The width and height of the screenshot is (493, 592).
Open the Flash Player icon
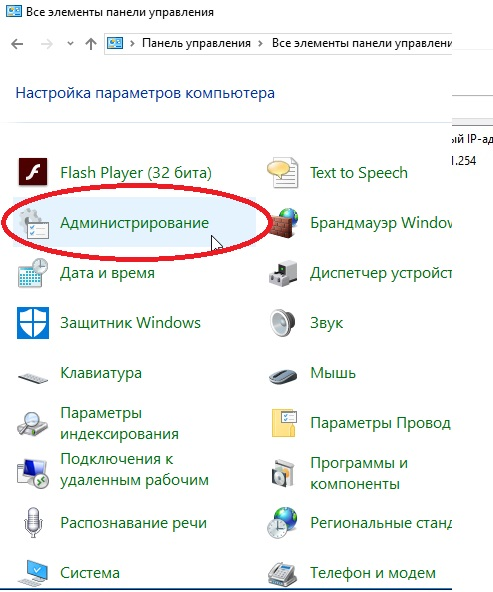pyautogui.click(x=33, y=172)
